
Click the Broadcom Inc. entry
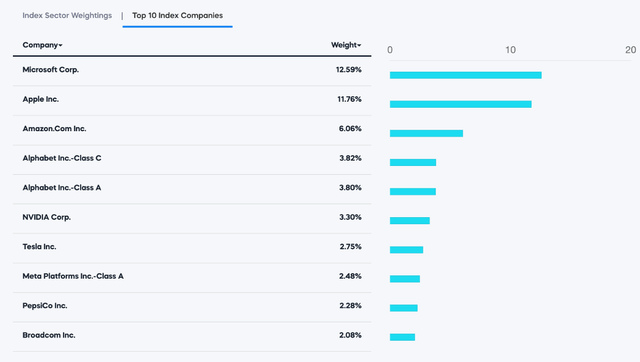(49, 335)
